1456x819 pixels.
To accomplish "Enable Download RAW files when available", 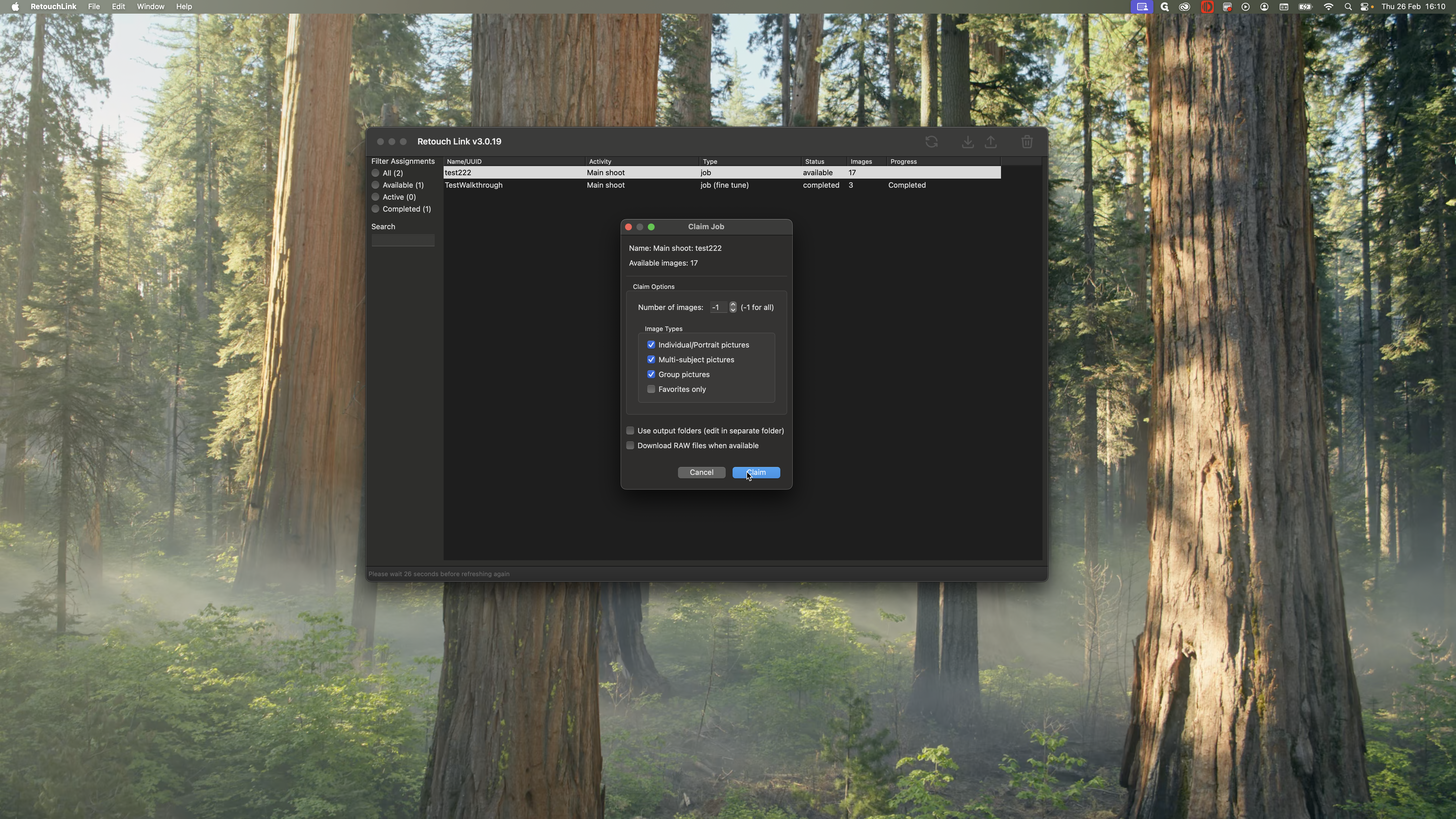I will pyautogui.click(x=630, y=445).
